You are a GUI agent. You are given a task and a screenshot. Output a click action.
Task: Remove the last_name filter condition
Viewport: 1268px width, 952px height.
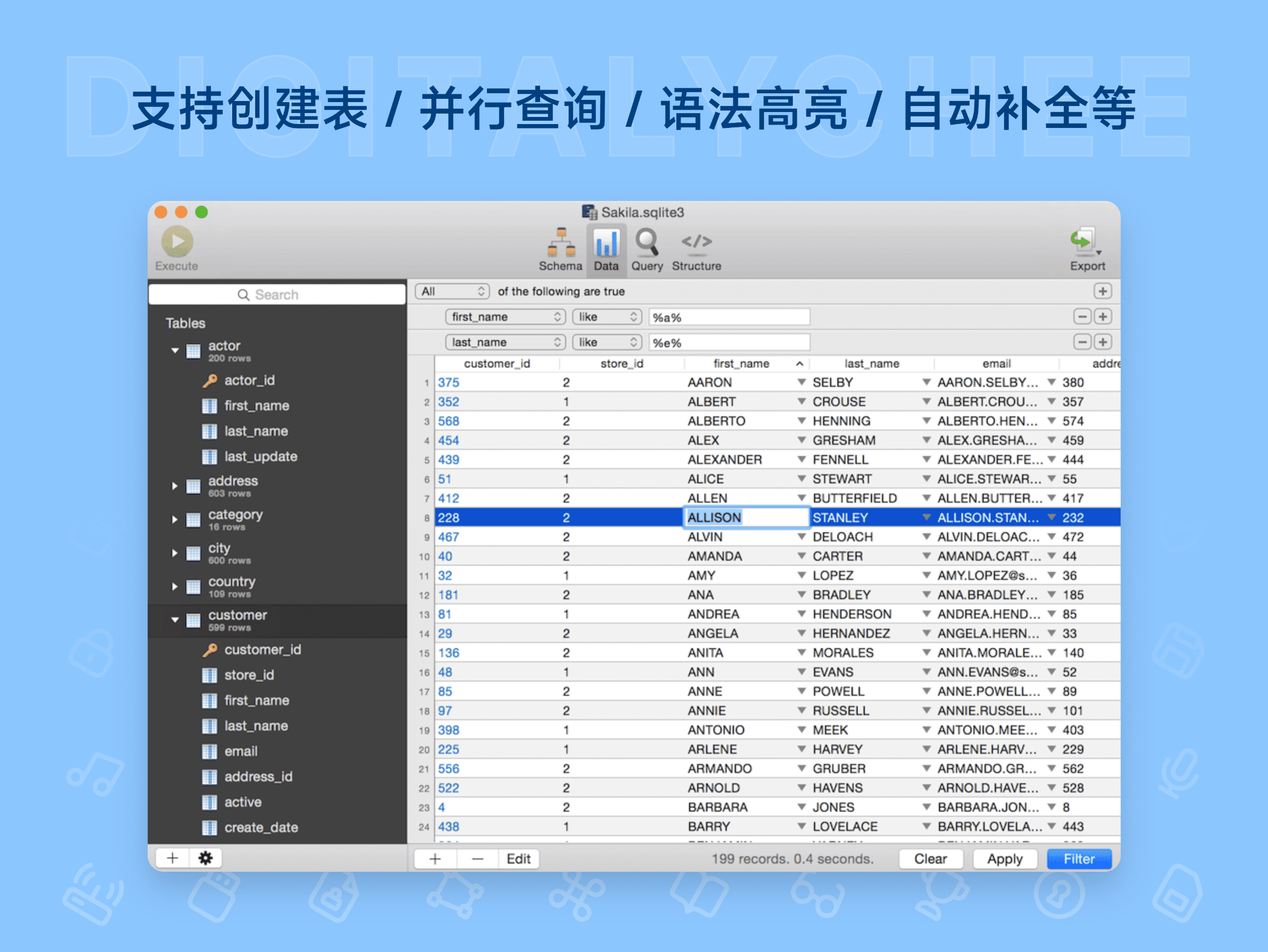(1082, 341)
